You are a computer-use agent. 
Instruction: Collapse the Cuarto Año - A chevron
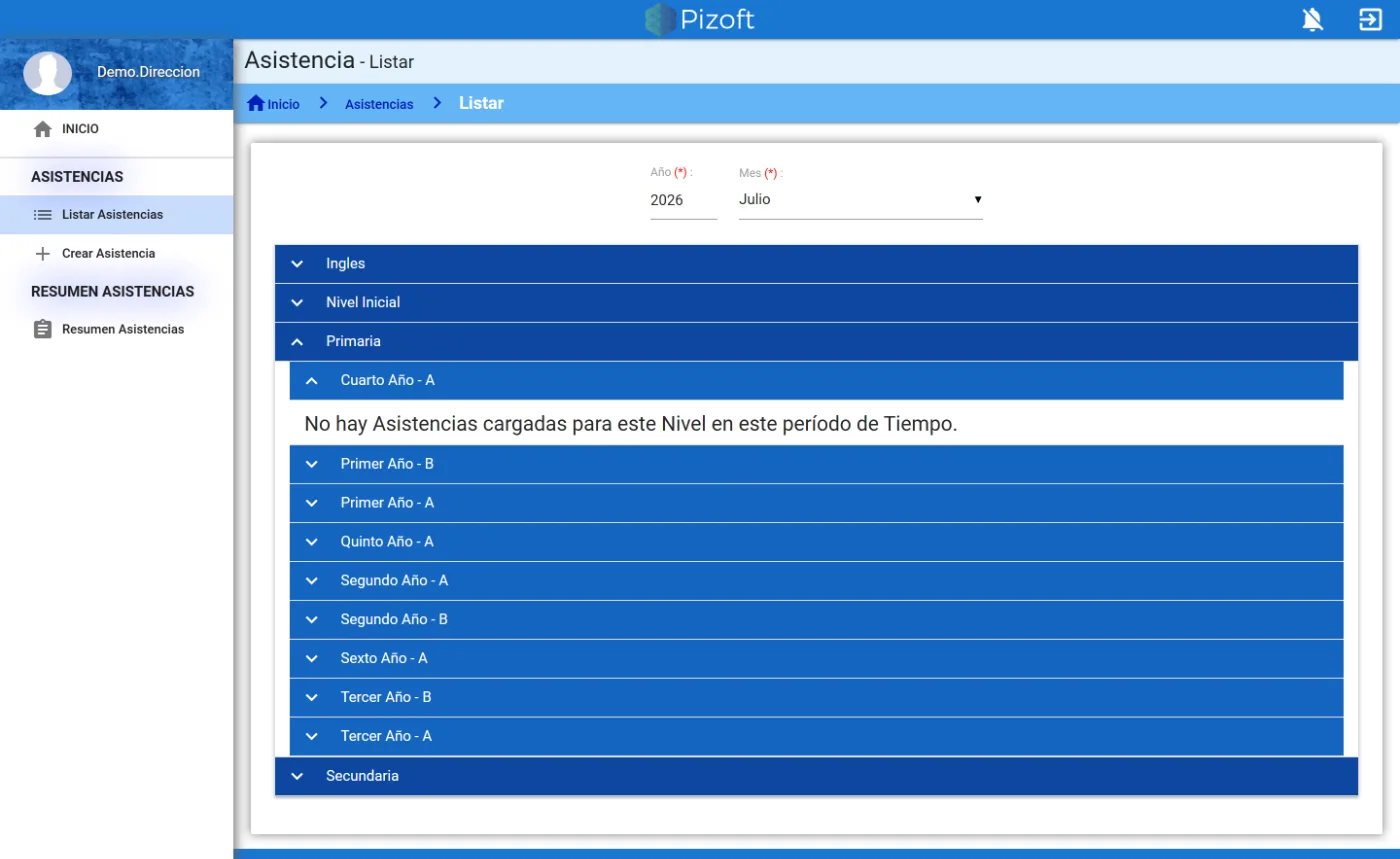click(311, 381)
